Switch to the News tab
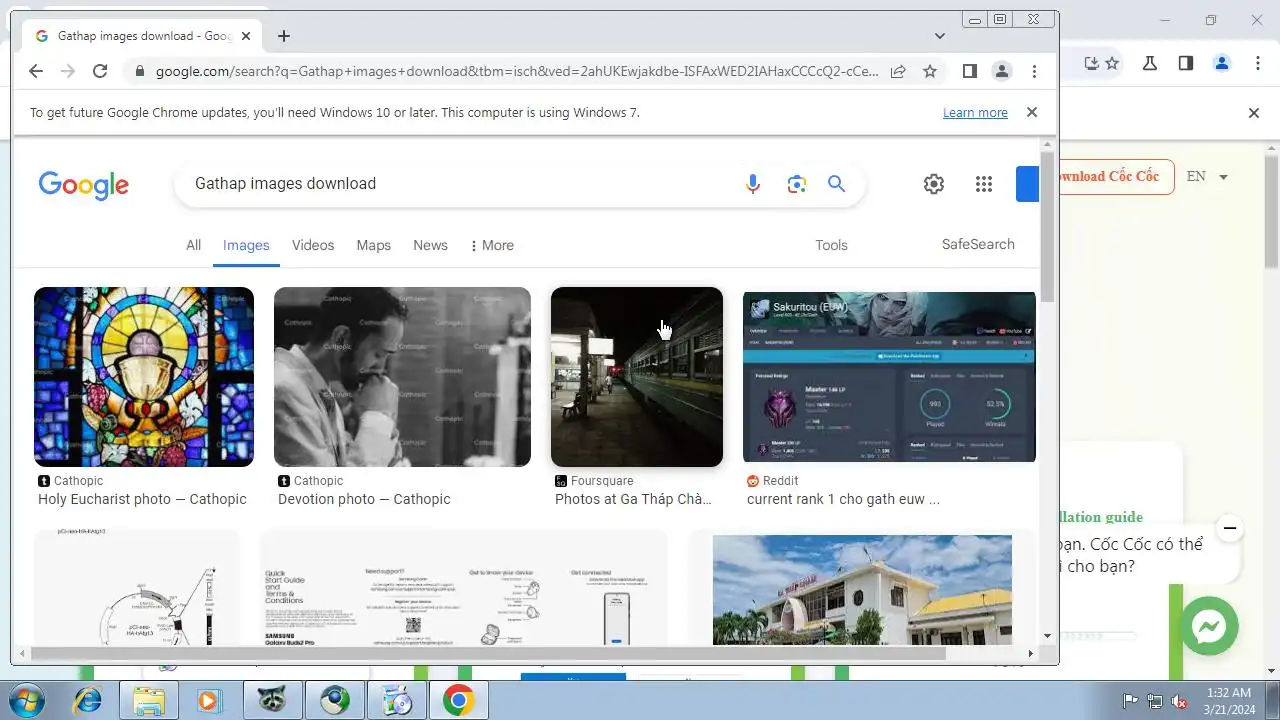This screenshot has width=1280, height=720. click(430, 245)
